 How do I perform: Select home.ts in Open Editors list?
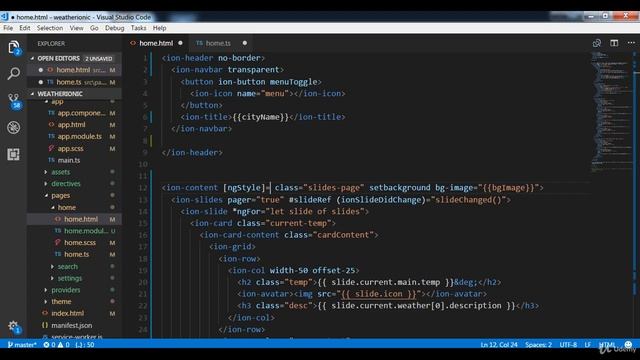click(x=75, y=82)
